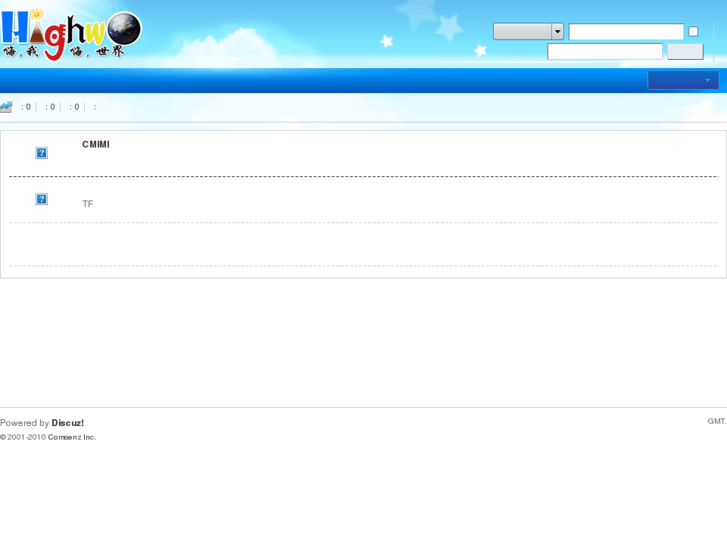The width and height of the screenshot is (727, 545).
Task: Expand the blue dropdown in the navigation bar
Action: pyautogui.click(x=683, y=80)
